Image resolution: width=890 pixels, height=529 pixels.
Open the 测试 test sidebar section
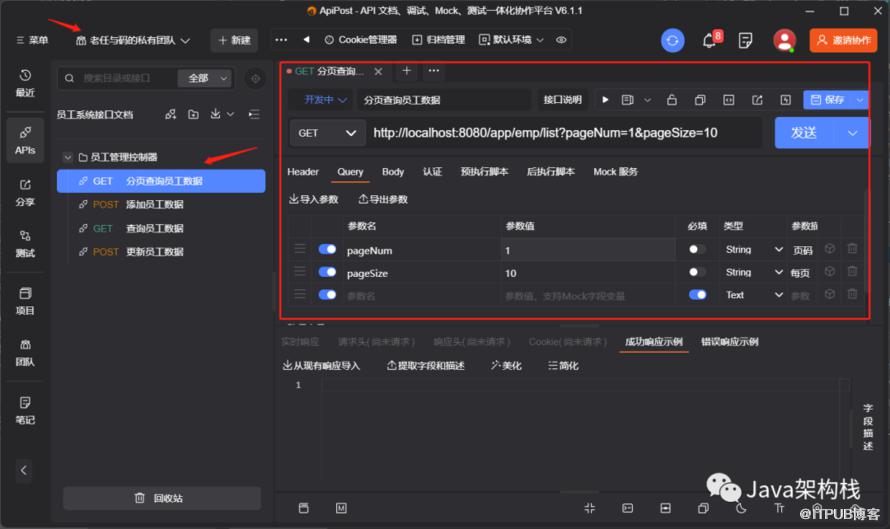point(25,243)
